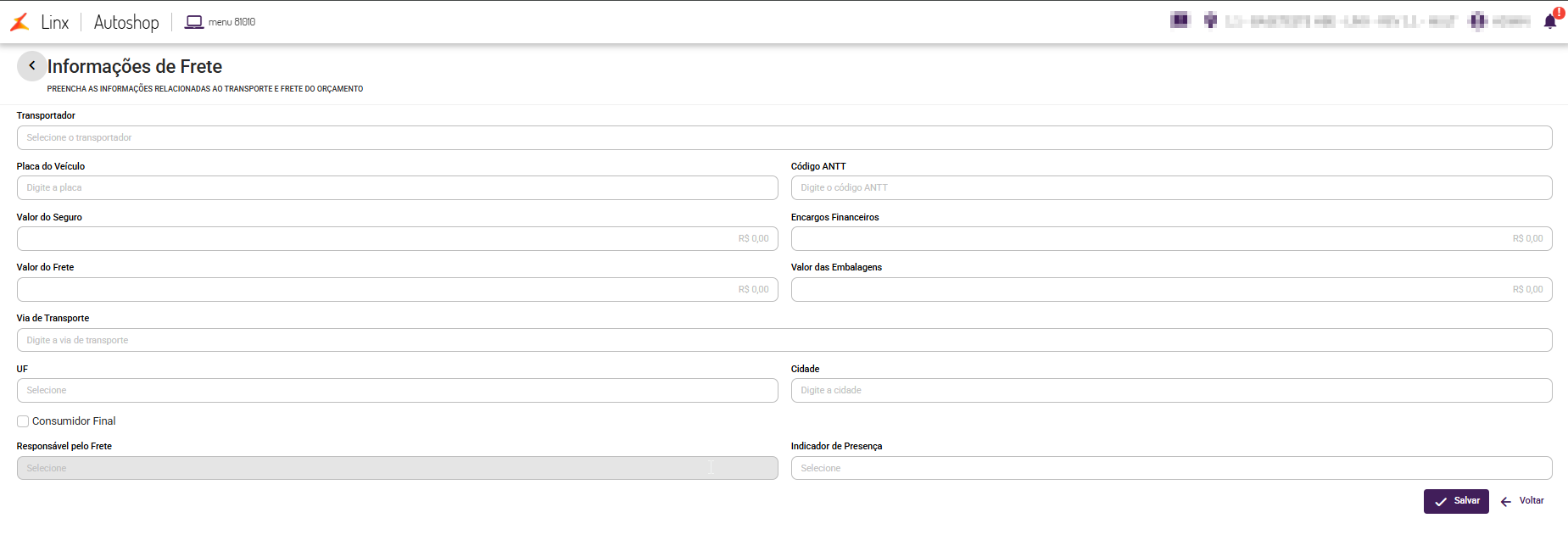Open the Transportador selection field
The width and height of the screenshot is (1568, 557).
[784, 138]
